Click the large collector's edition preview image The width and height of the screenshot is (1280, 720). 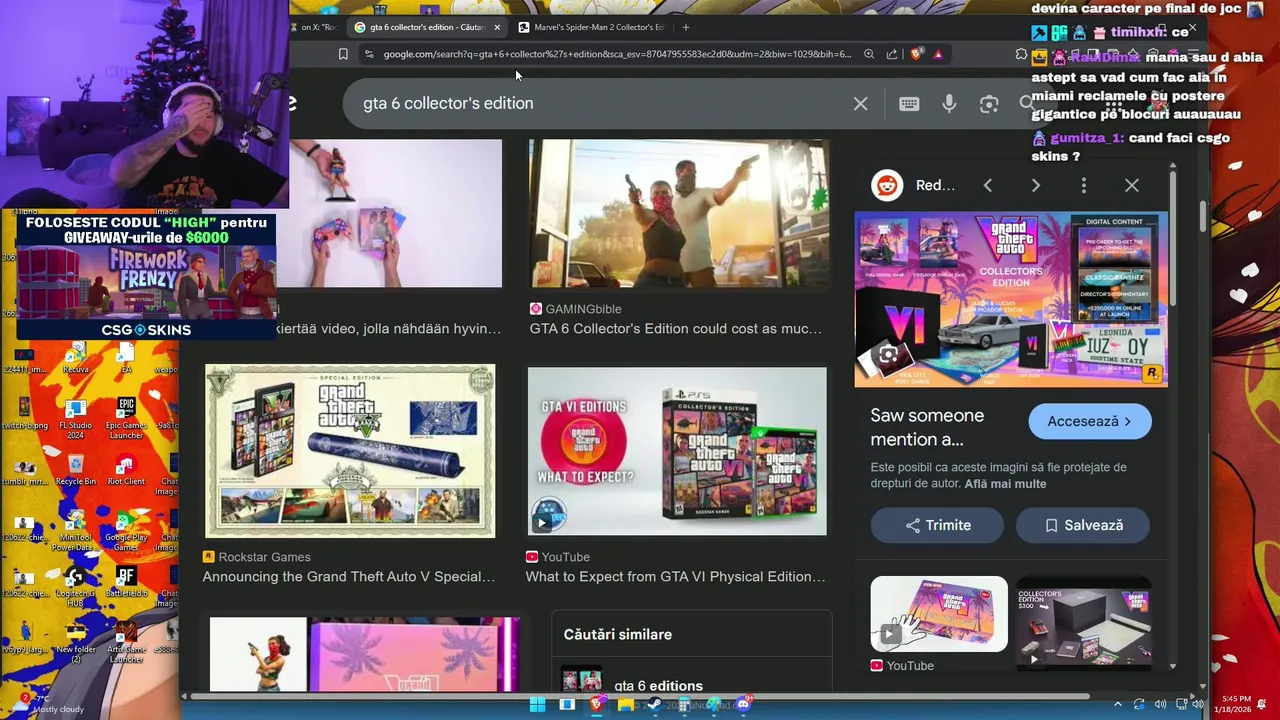tap(1011, 299)
